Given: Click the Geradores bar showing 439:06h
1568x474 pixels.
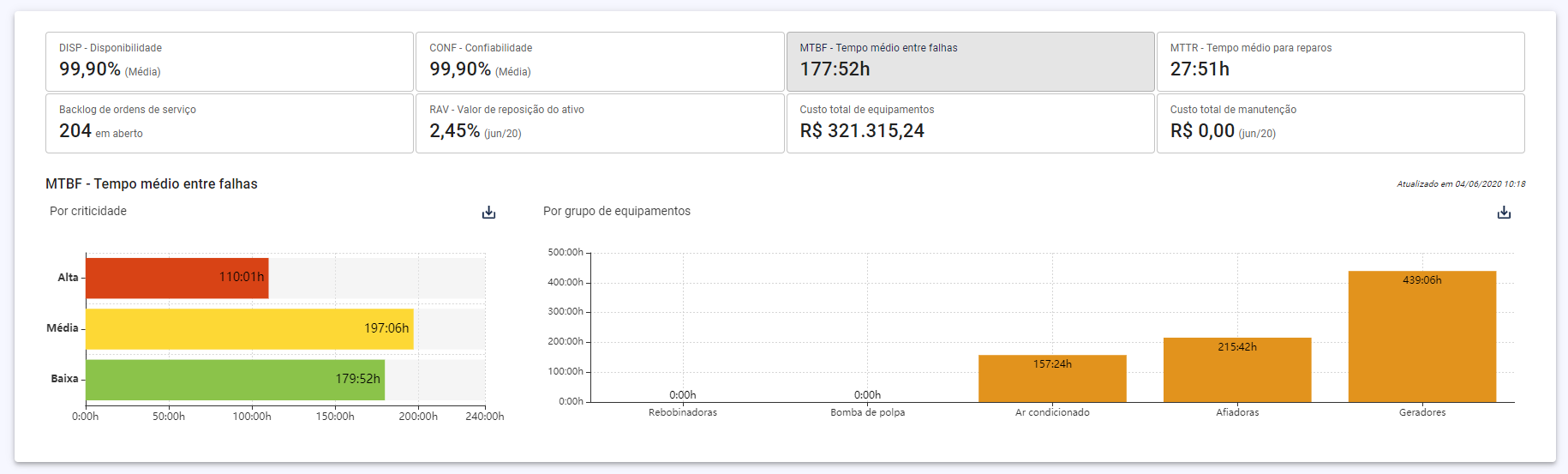Looking at the screenshot, I should (1422, 337).
